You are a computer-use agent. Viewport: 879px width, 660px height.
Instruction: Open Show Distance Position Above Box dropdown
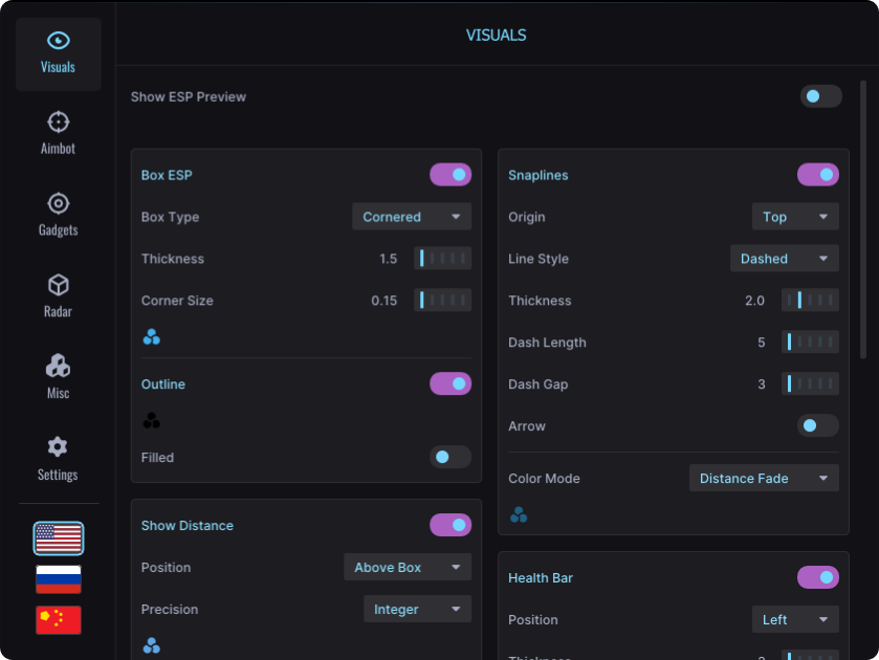tap(408, 567)
